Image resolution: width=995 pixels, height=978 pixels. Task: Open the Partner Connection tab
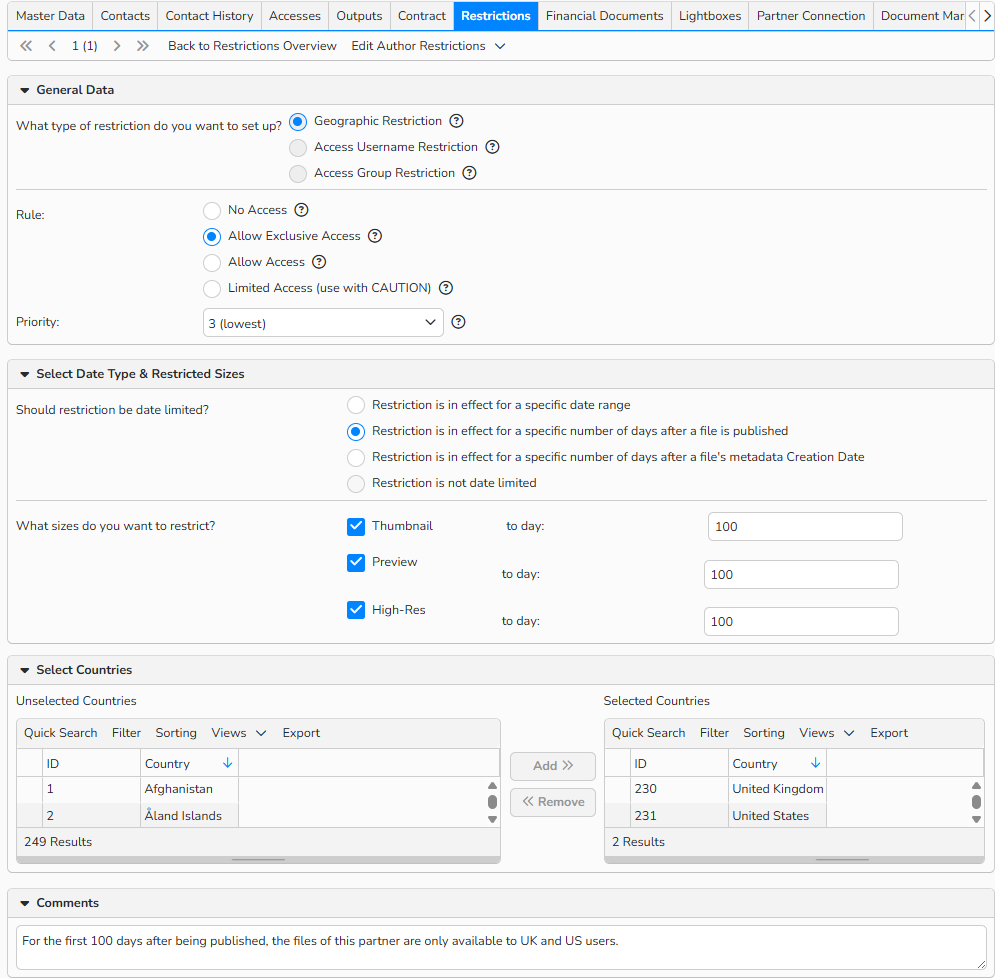tap(810, 16)
